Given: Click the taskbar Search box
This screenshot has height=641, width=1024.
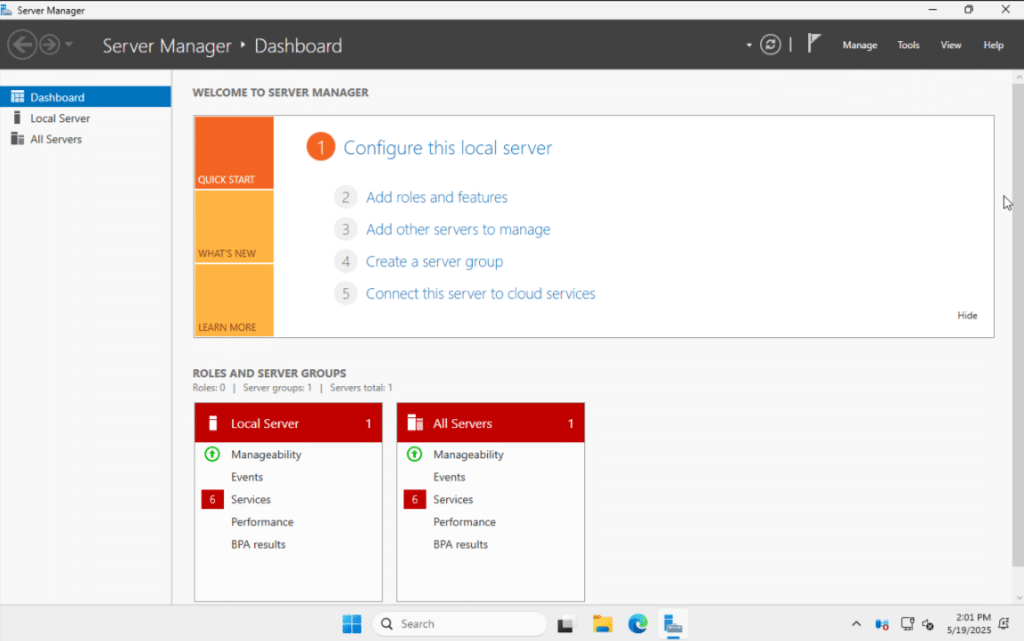Looking at the screenshot, I should coord(460,624).
